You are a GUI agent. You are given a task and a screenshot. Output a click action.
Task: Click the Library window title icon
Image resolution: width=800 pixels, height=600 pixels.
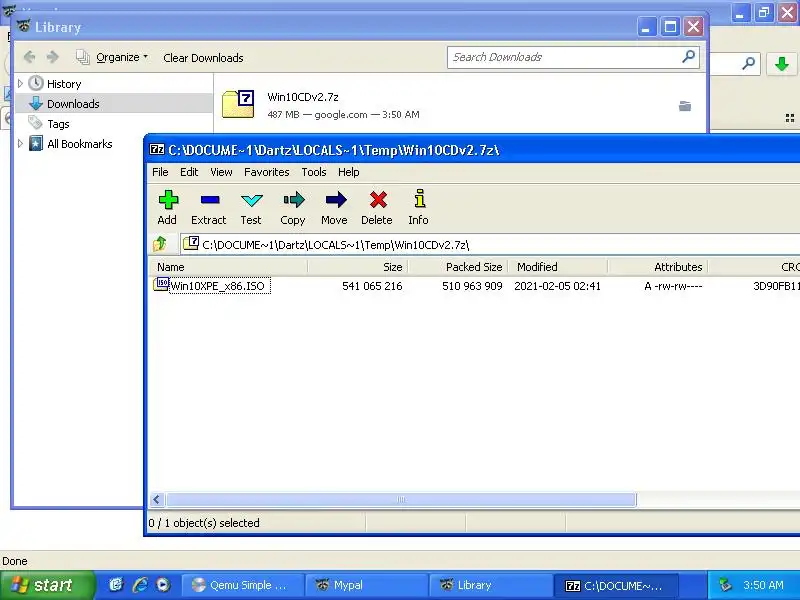(23, 26)
